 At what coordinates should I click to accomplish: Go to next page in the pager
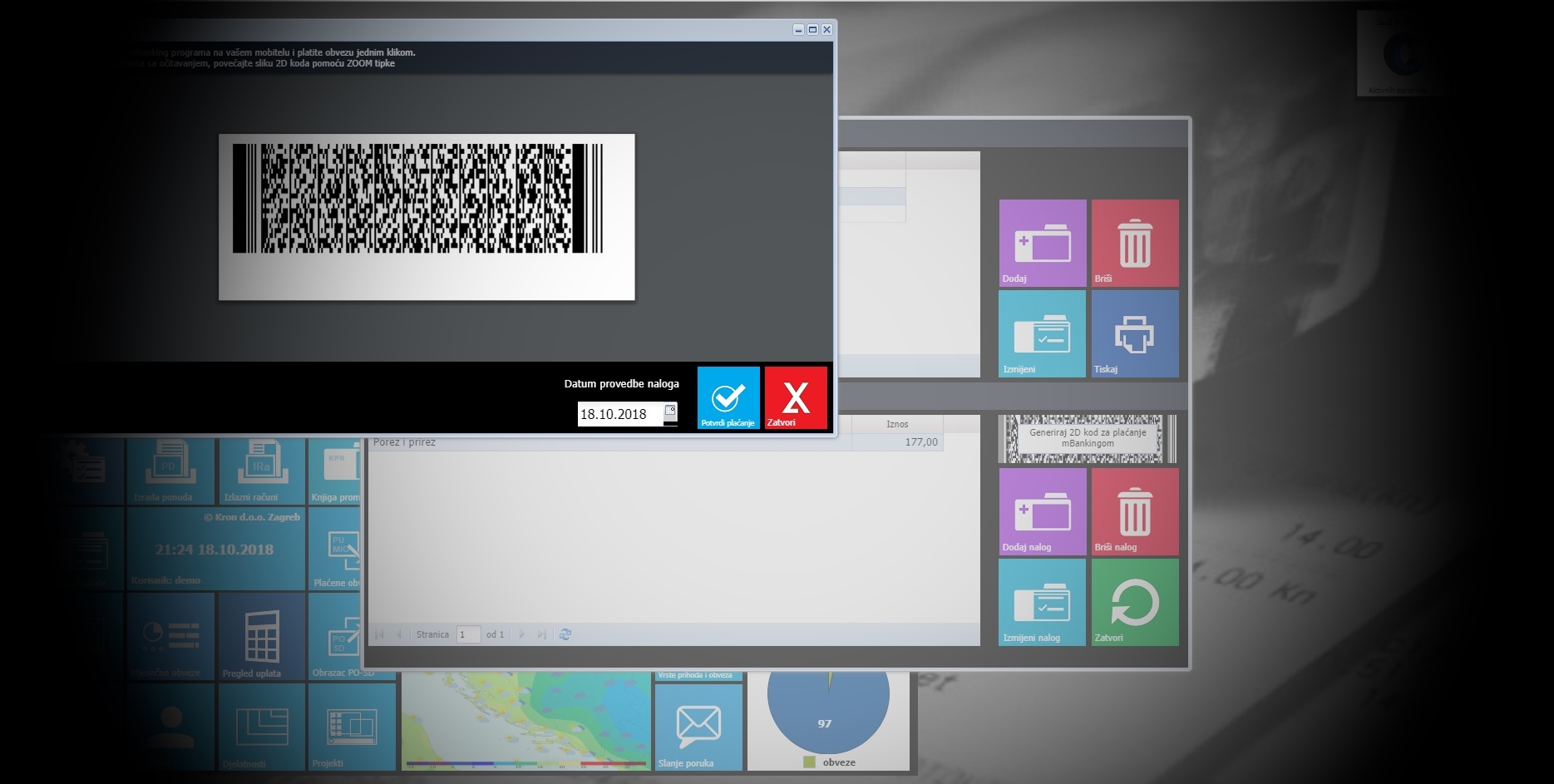[522, 634]
